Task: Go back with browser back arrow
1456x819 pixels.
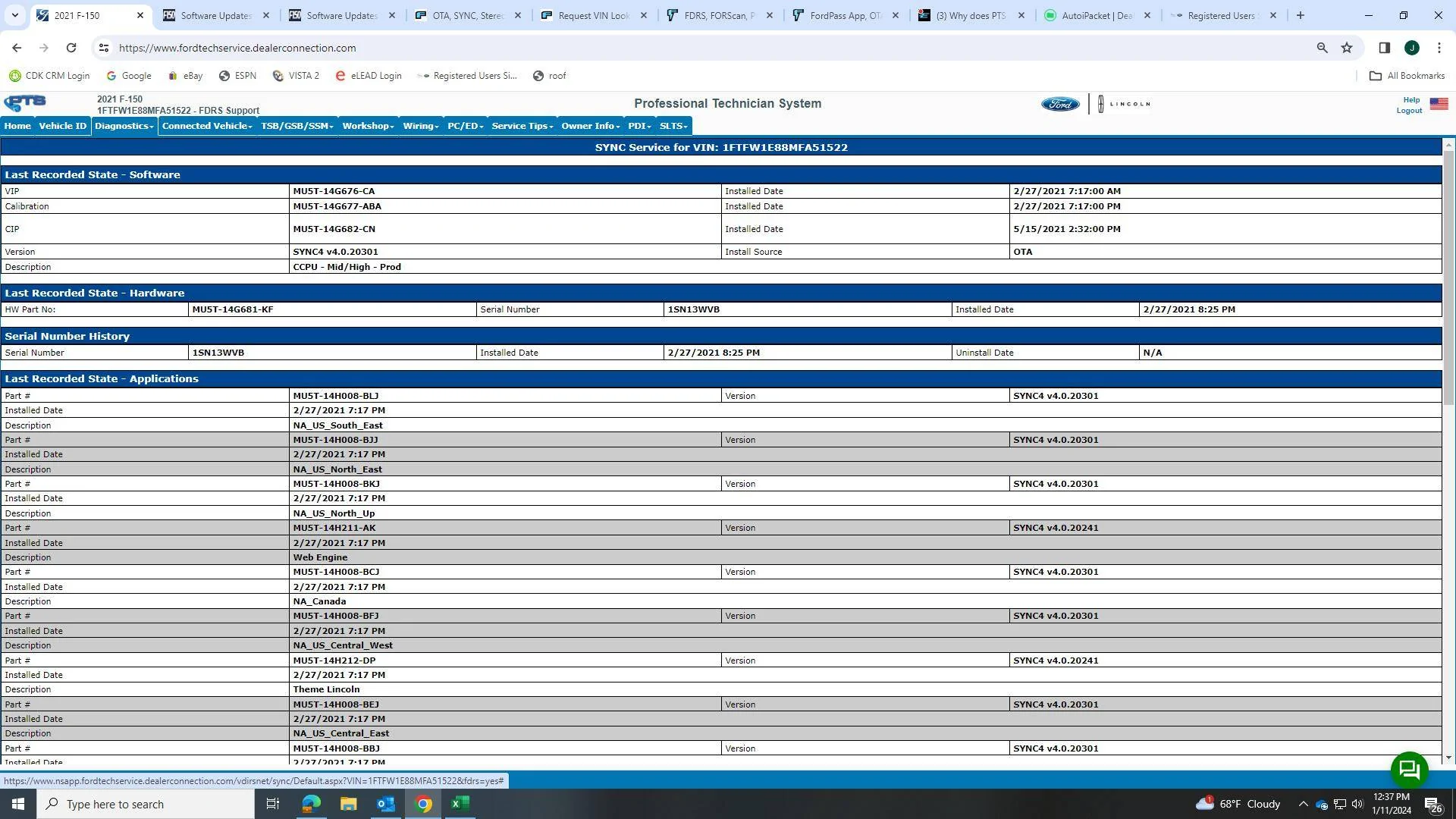Action: pyautogui.click(x=17, y=48)
